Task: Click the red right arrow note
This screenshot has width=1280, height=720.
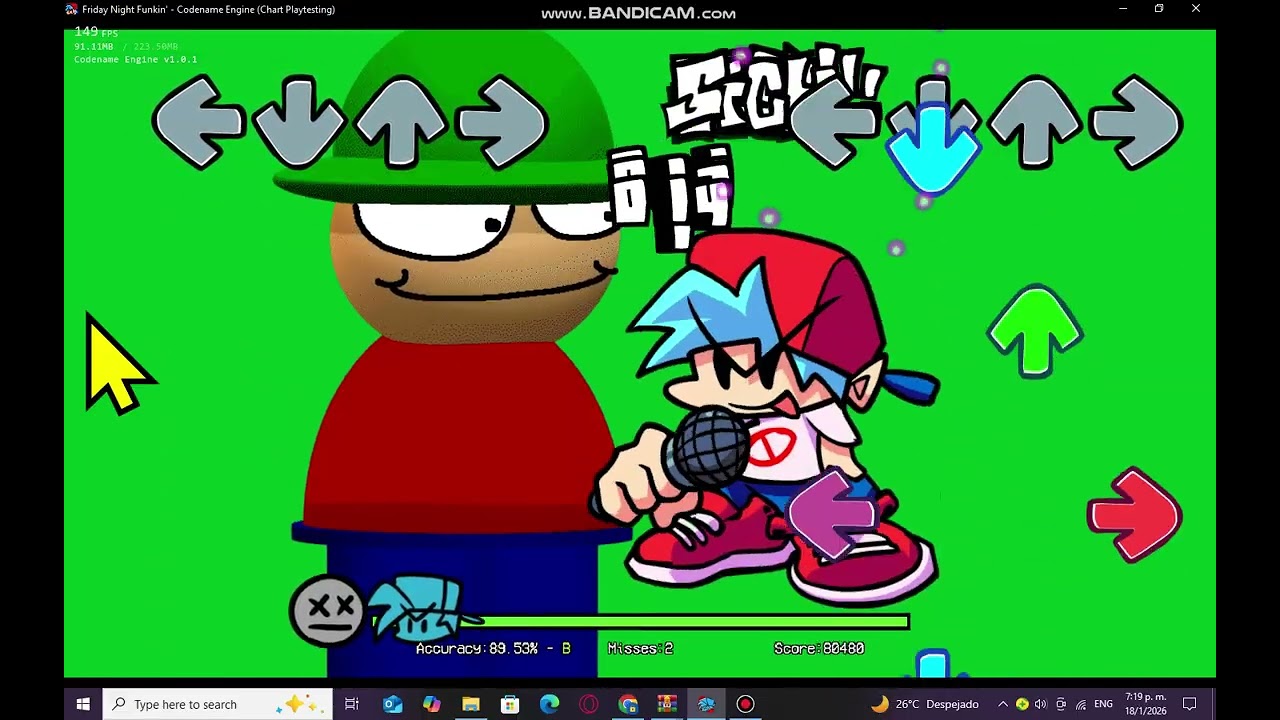Action: pyautogui.click(x=1135, y=515)
